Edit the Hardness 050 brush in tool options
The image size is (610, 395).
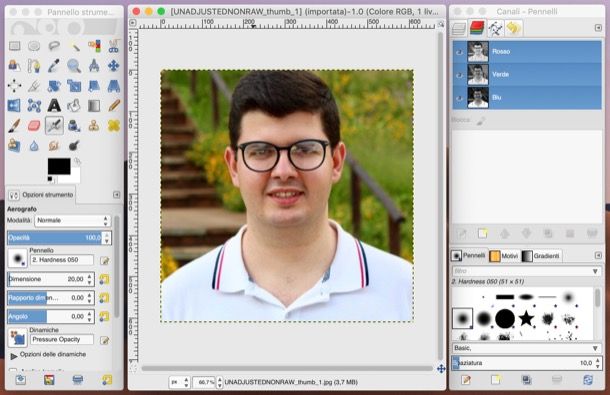104,260
